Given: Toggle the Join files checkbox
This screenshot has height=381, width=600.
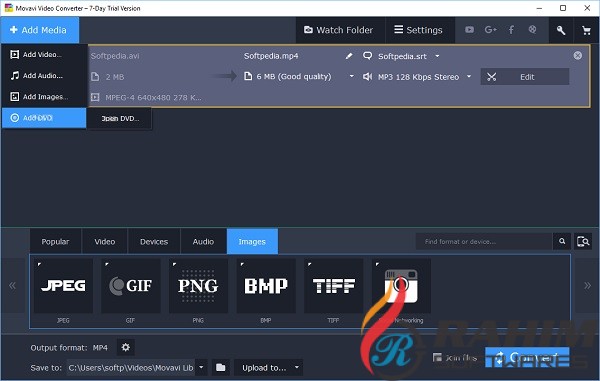Looking at the screenshot, I should pyautogui.click(x=437, y=357).
